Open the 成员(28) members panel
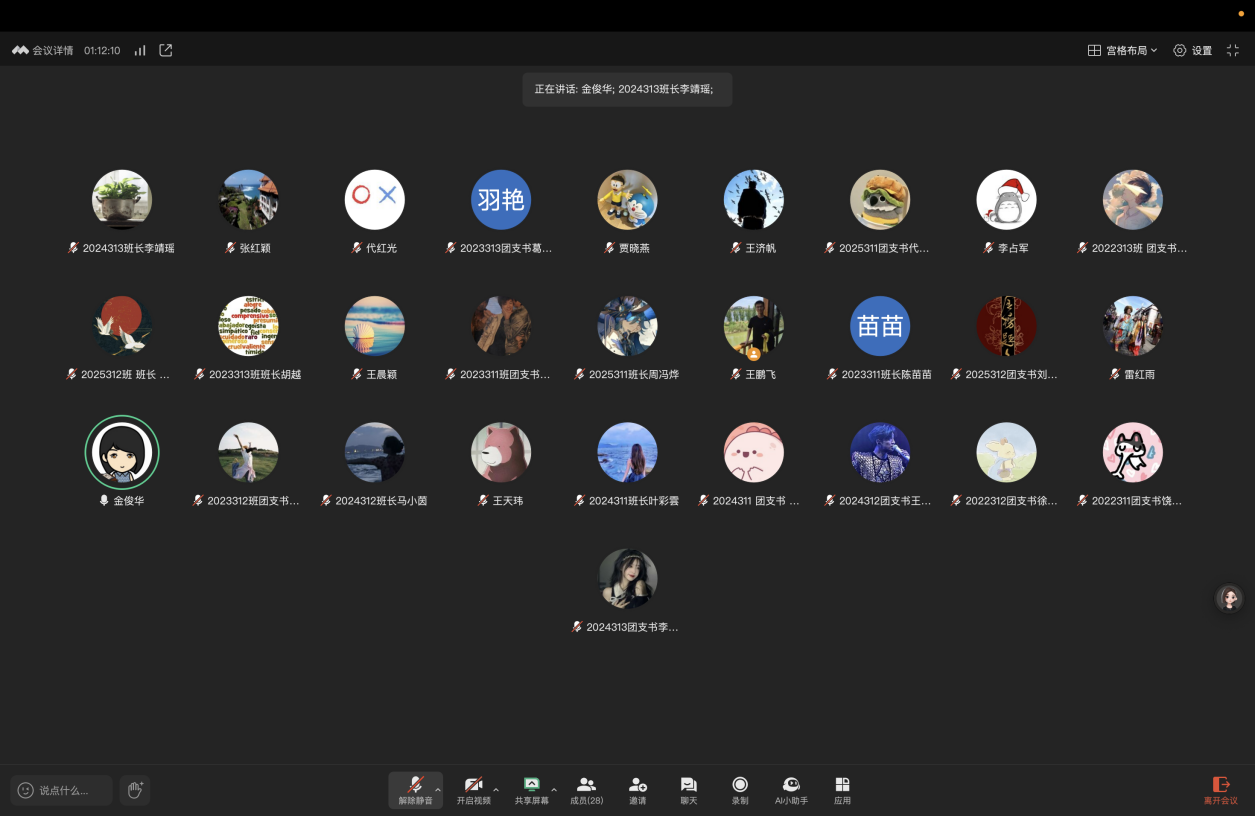Viewport: 1255px width, 816px height. [x=586, y=790]
